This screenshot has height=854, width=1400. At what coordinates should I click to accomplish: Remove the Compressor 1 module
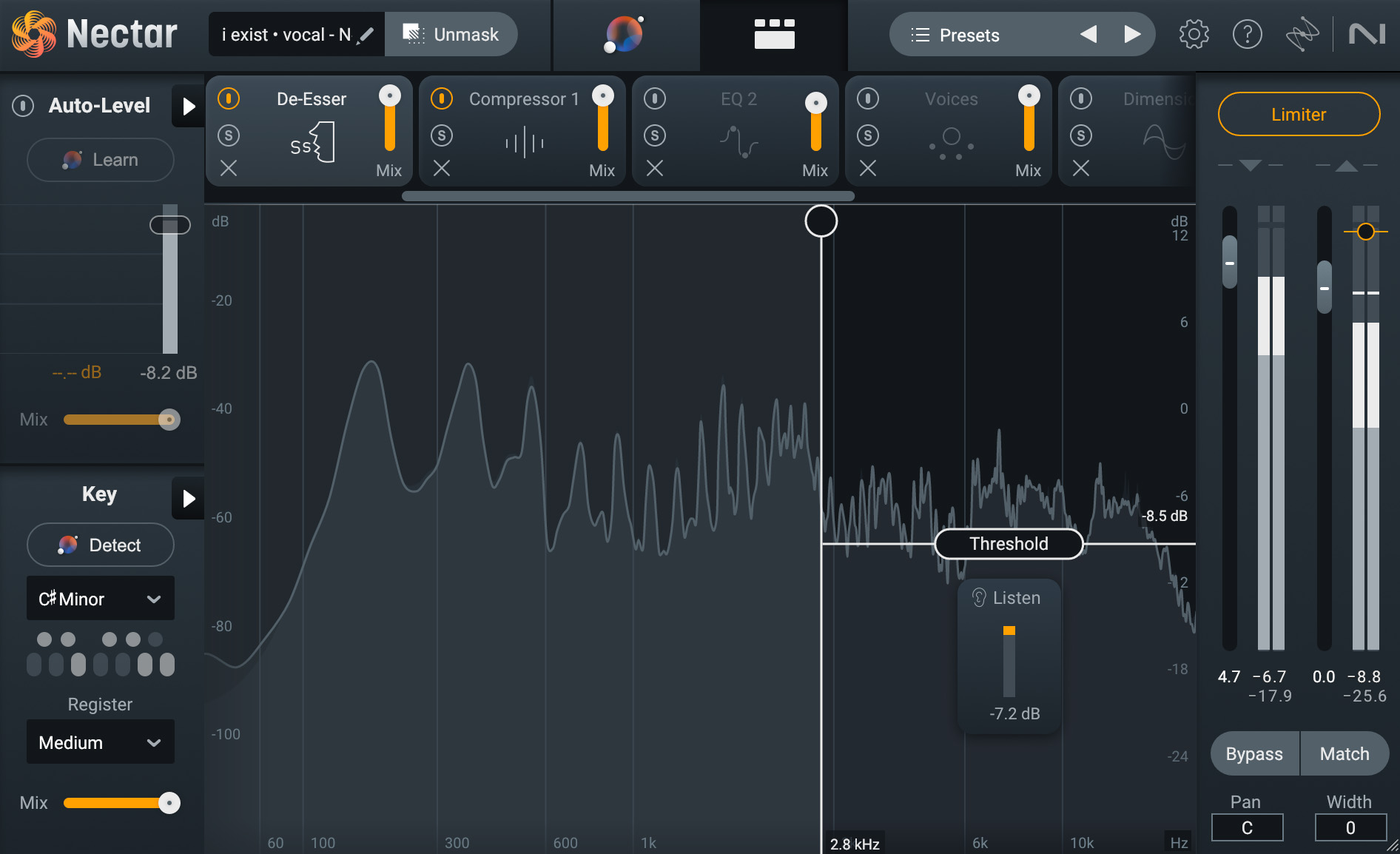pos(442,169)
